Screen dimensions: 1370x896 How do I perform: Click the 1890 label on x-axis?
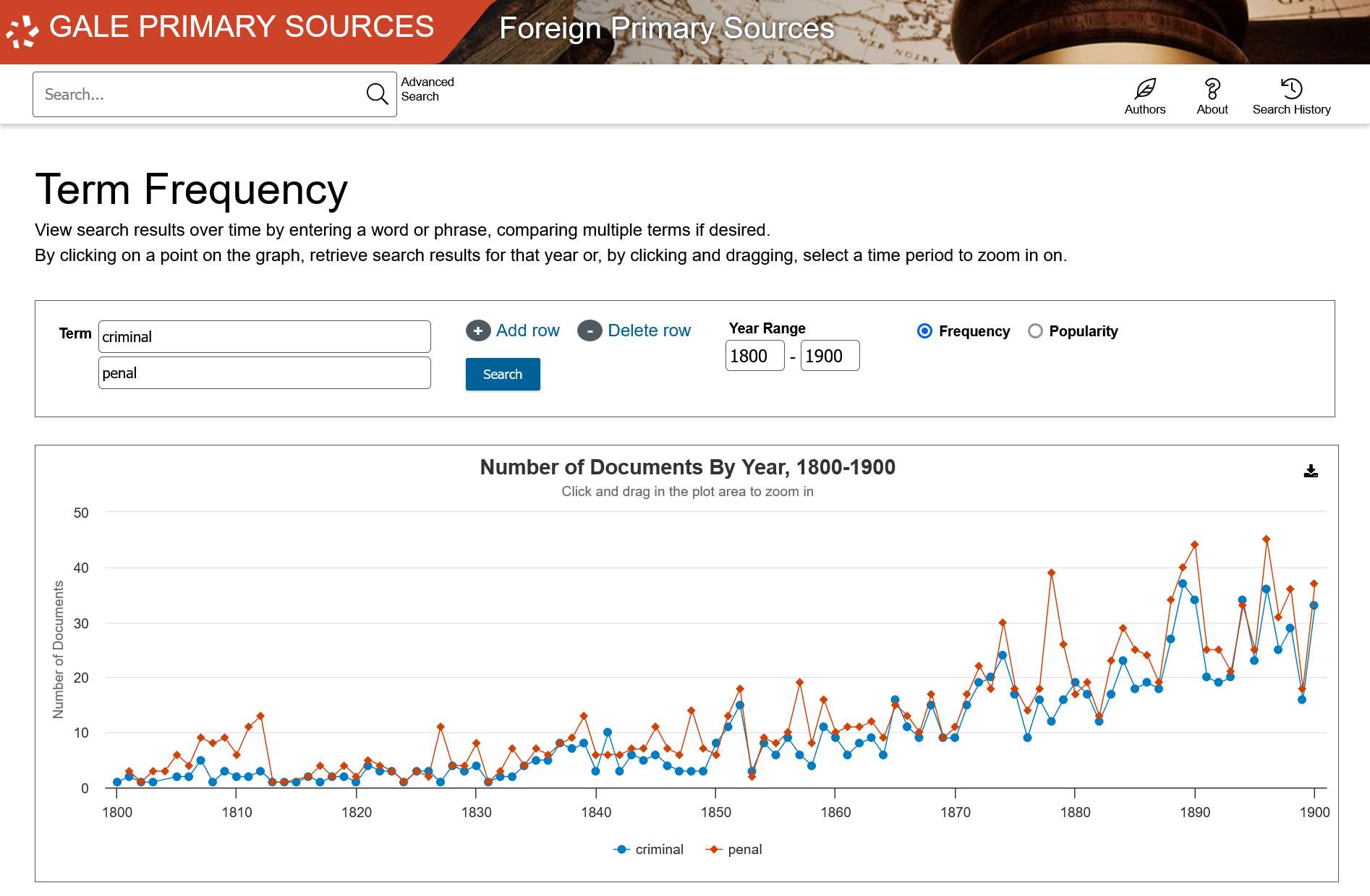pyautogui.click(x=1195, y=812)
